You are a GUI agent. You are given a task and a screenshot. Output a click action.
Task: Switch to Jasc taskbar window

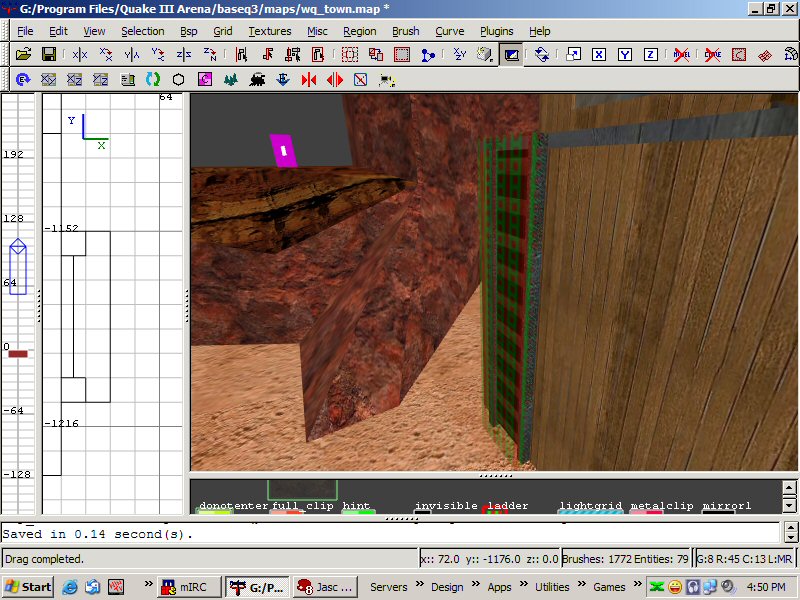(x=326, y=587)
